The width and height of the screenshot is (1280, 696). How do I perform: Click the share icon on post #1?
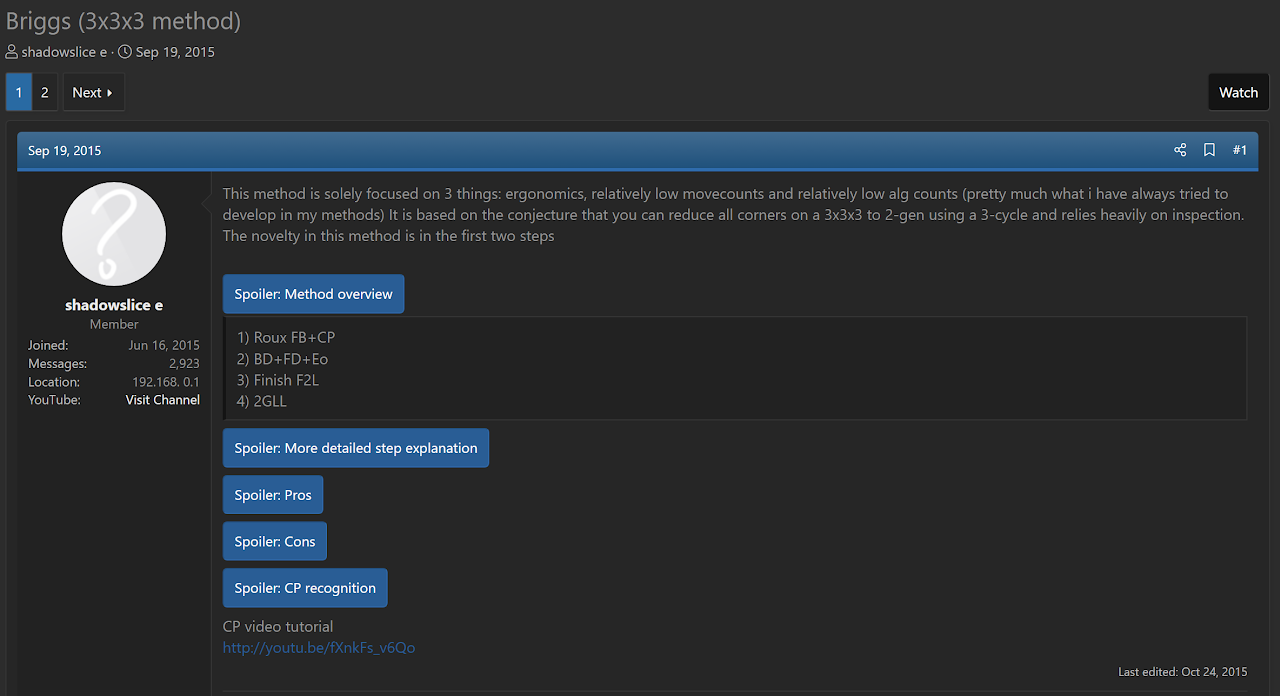(1180, 150)
